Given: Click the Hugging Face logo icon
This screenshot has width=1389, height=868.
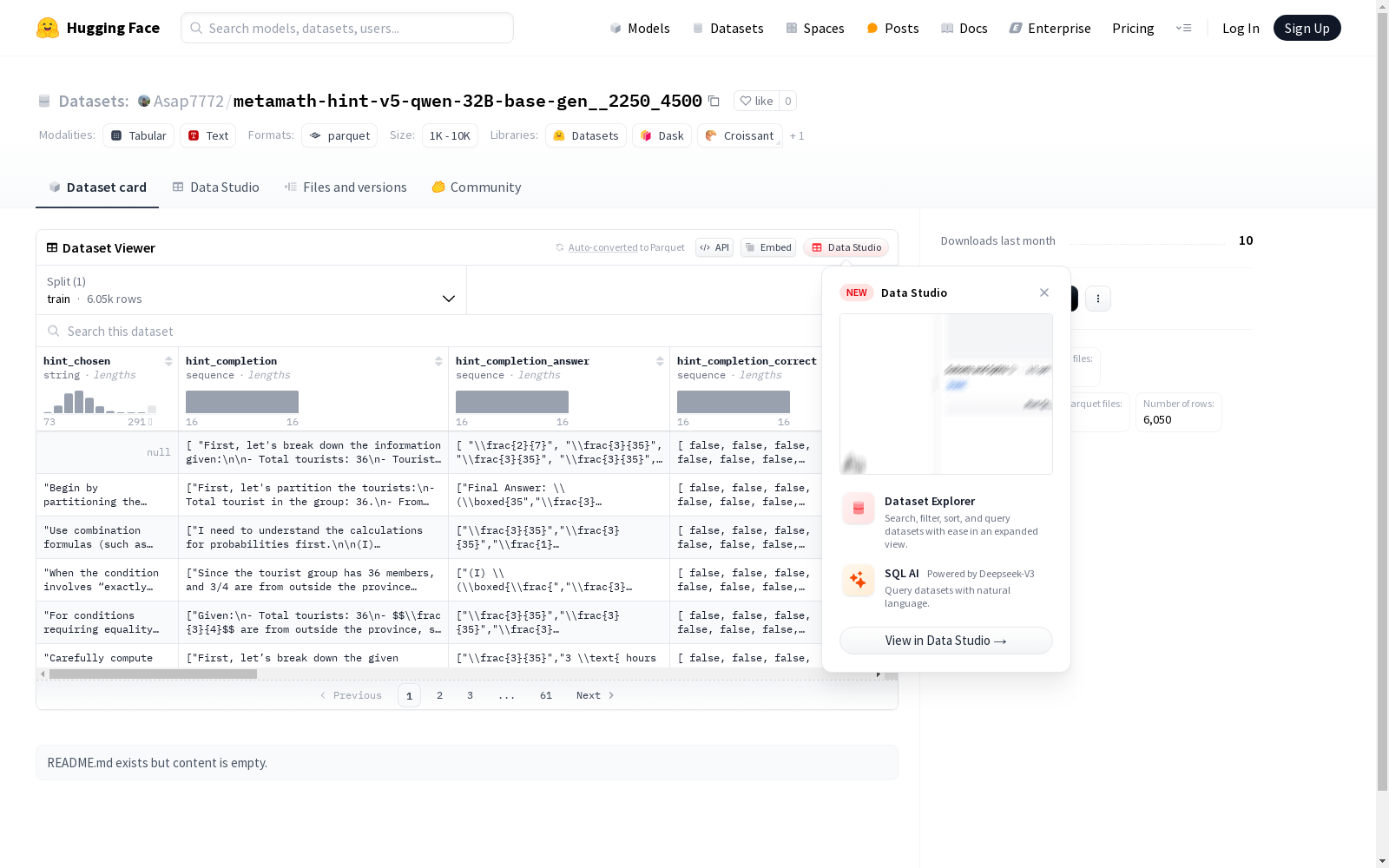Looking at the screenshot, I should click(48, 28).
